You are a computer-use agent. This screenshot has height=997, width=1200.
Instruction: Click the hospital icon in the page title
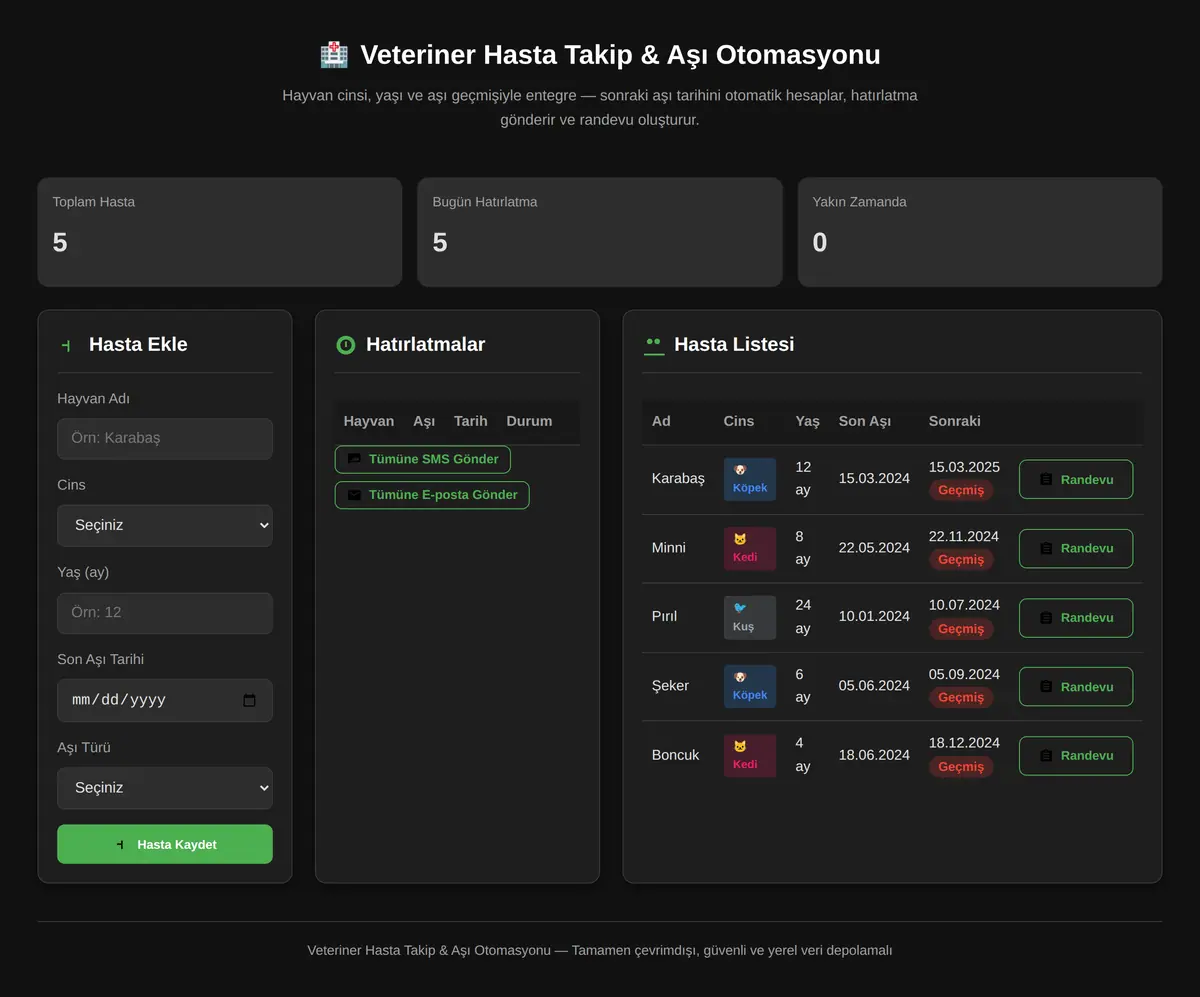coord(334,54)
